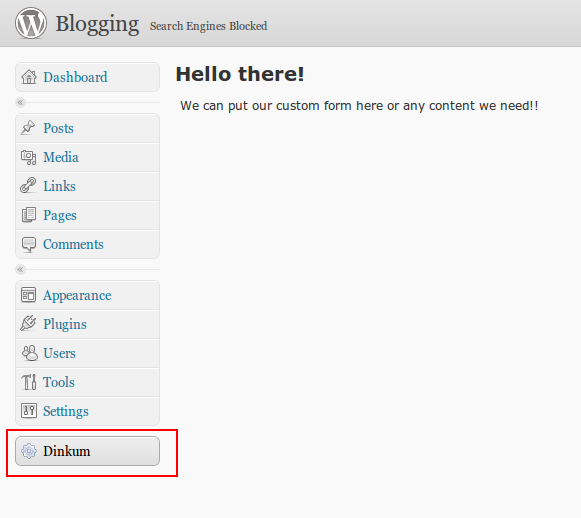Click the Plugins plug icon
Screen dimensions: 581x518
(28, 323)
